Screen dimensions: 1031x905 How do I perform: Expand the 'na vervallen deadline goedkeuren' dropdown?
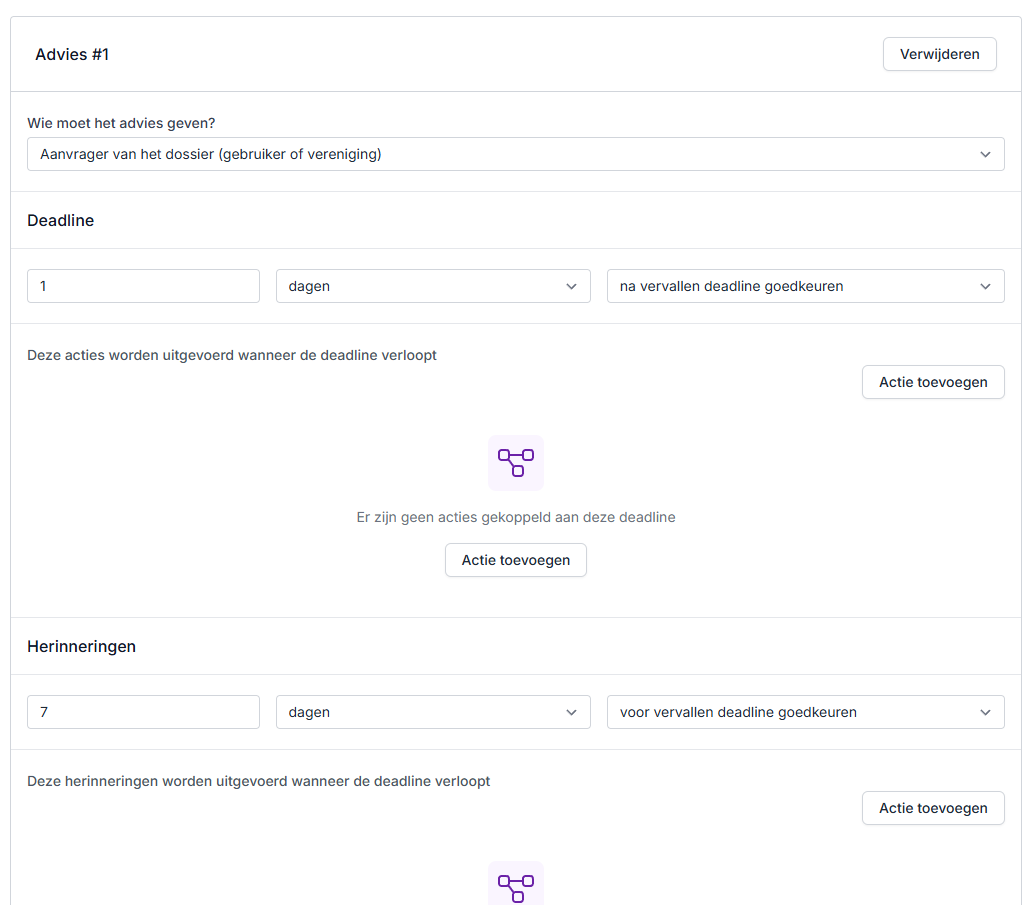(x=805, y=286)
